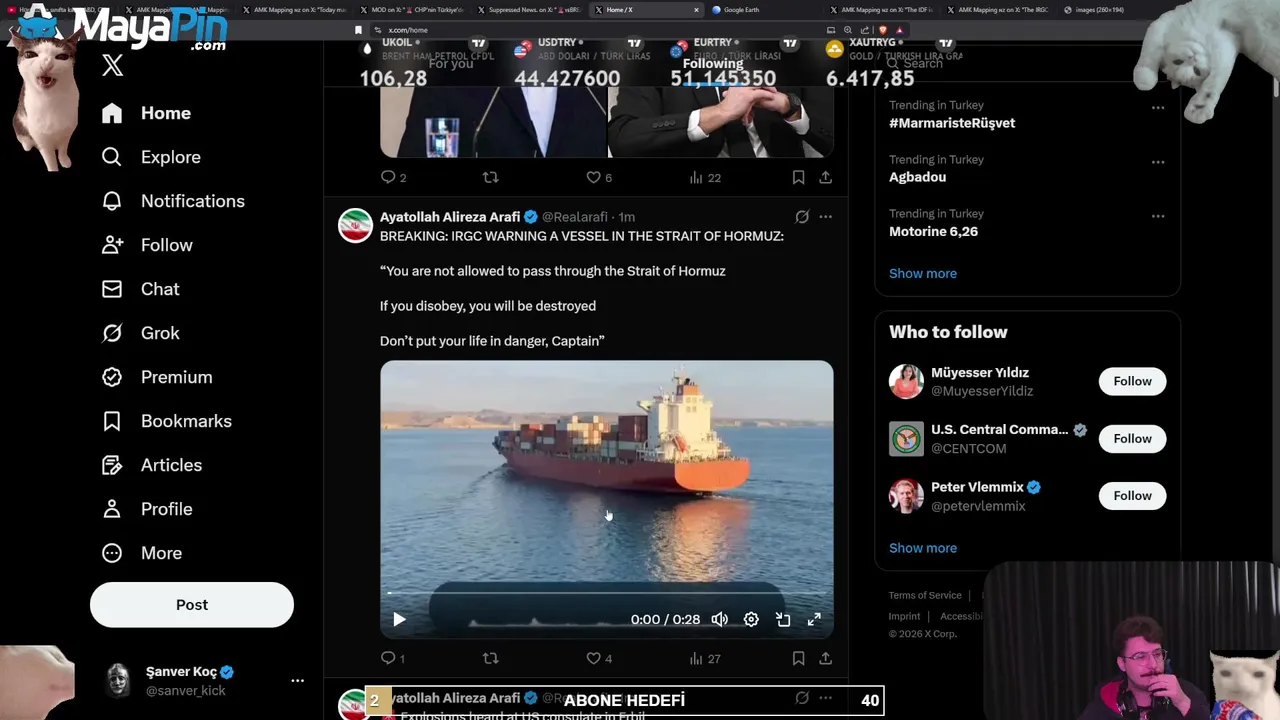Bookmark the IRGC warning tweet
The image size is (1280, 720).
click(798, 658)
